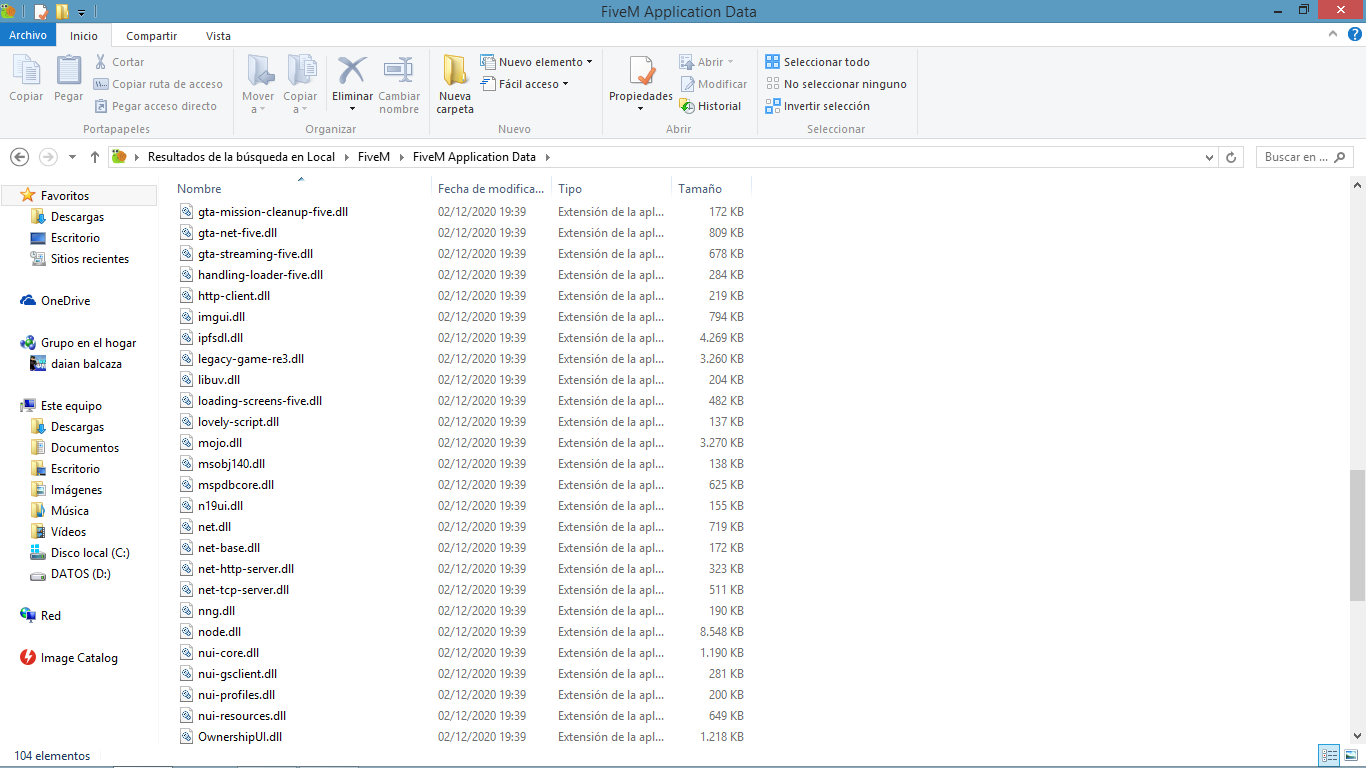Switch to the Compartir tab
This screenshot has width=1366, height=768.
coord(152,35)
